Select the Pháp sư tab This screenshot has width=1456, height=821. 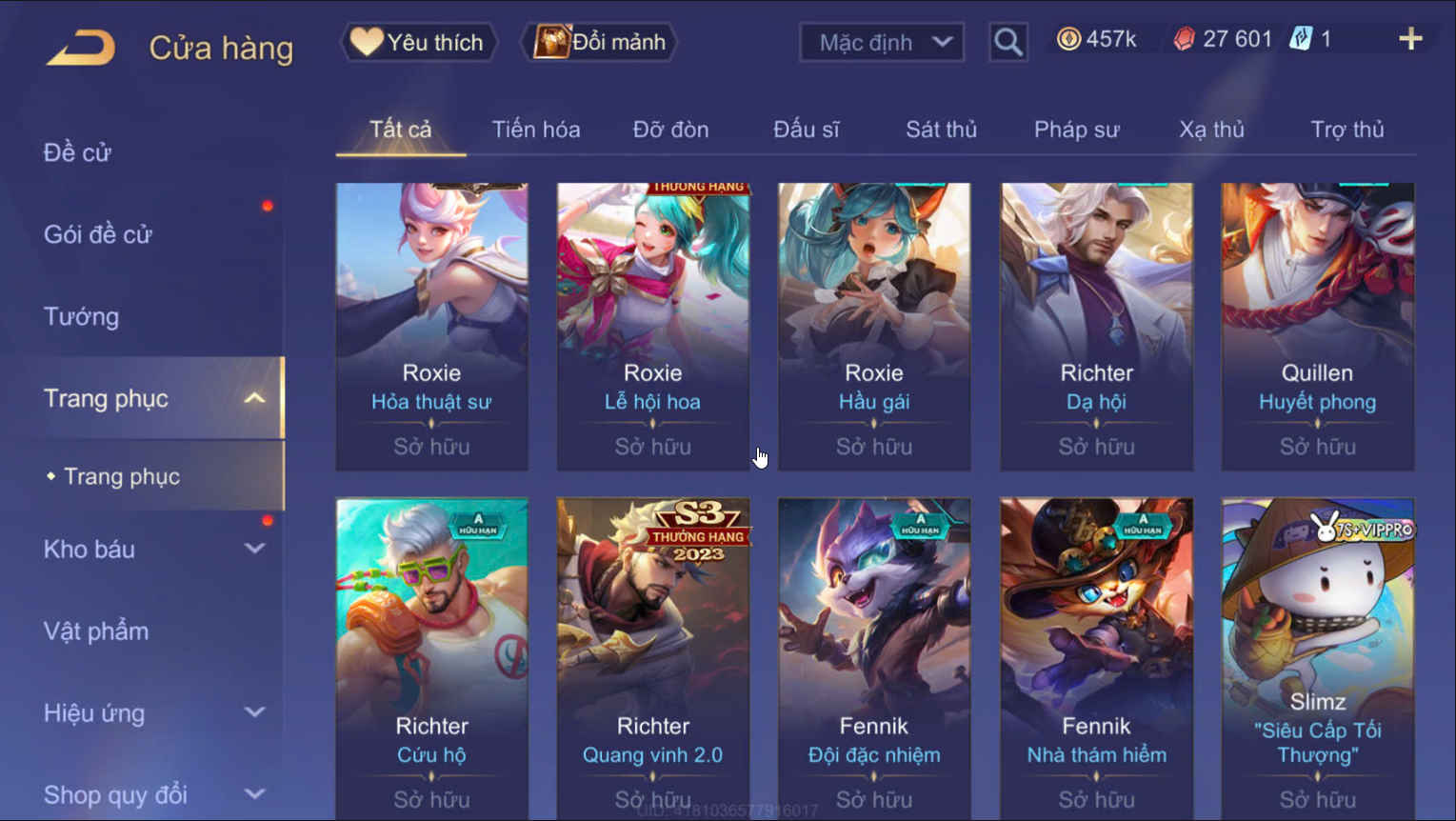point(1076,130)
